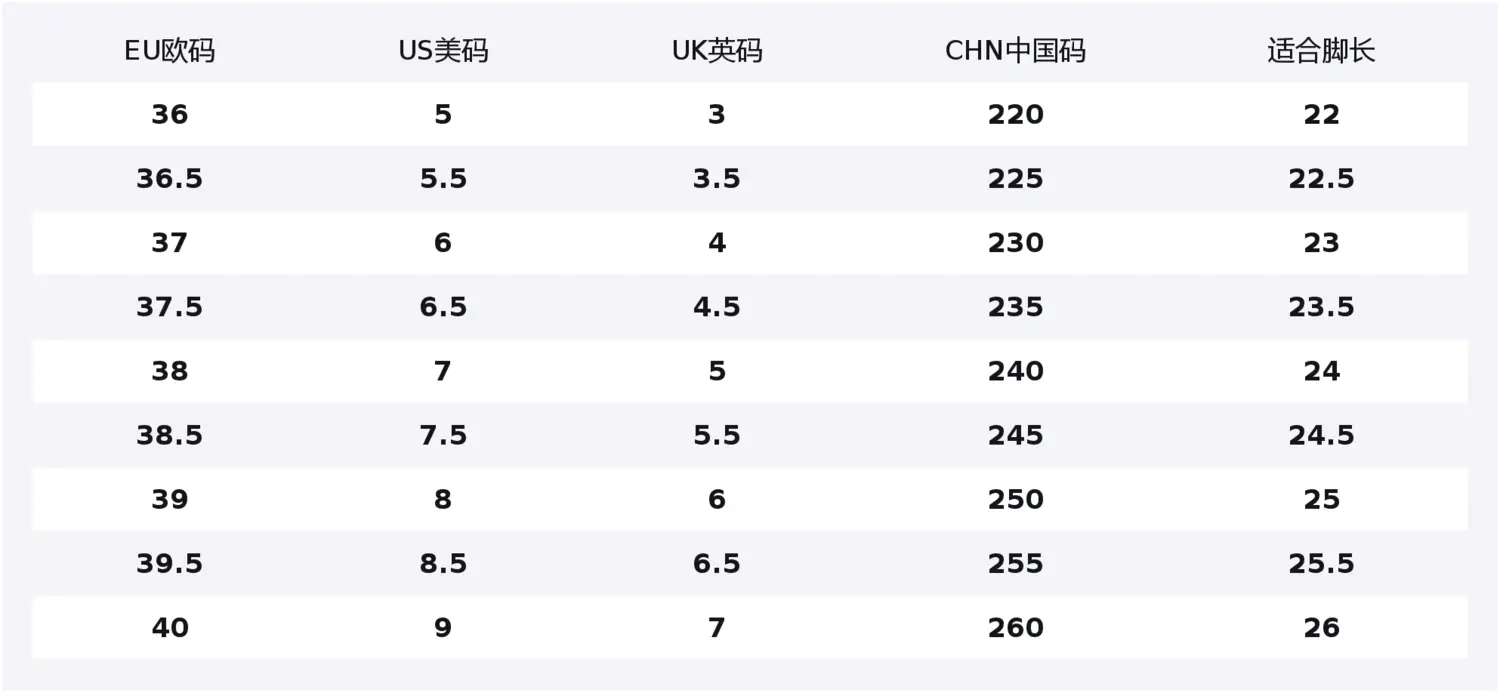The height and width of the screenshot is (693, 1500).
Task: Select EU size 40 cell
Action: click(x=169, y=628)
